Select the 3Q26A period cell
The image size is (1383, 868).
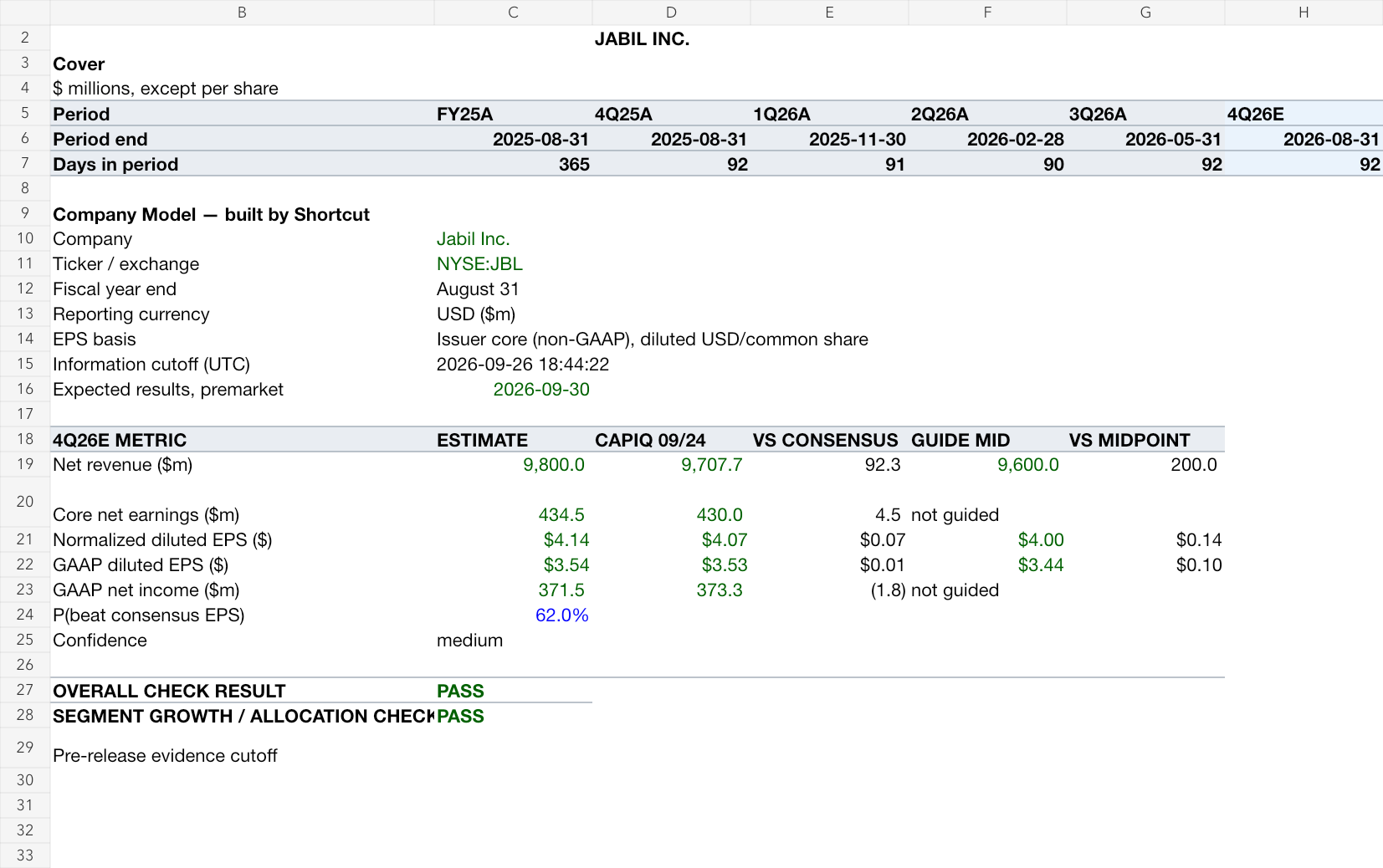[x=1145, y=114]
